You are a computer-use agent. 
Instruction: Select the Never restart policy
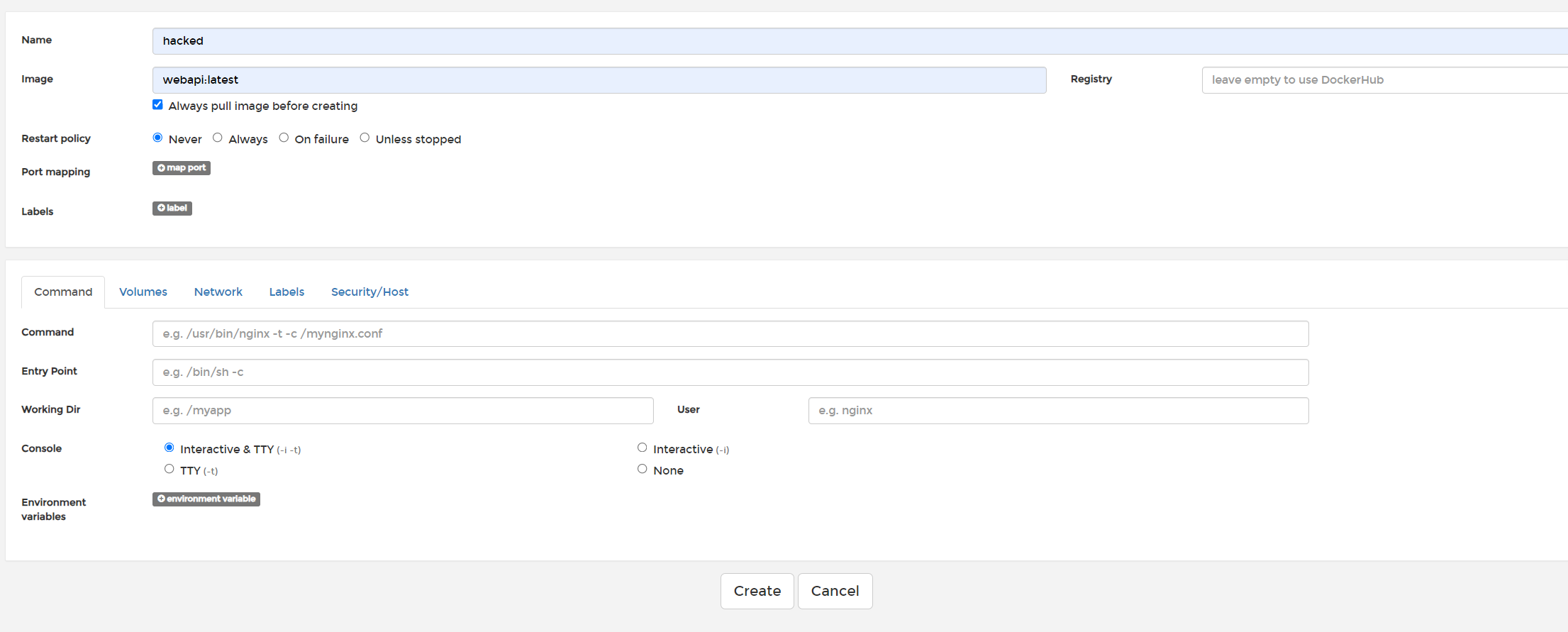pyautogui.click(x=157, y=138)
